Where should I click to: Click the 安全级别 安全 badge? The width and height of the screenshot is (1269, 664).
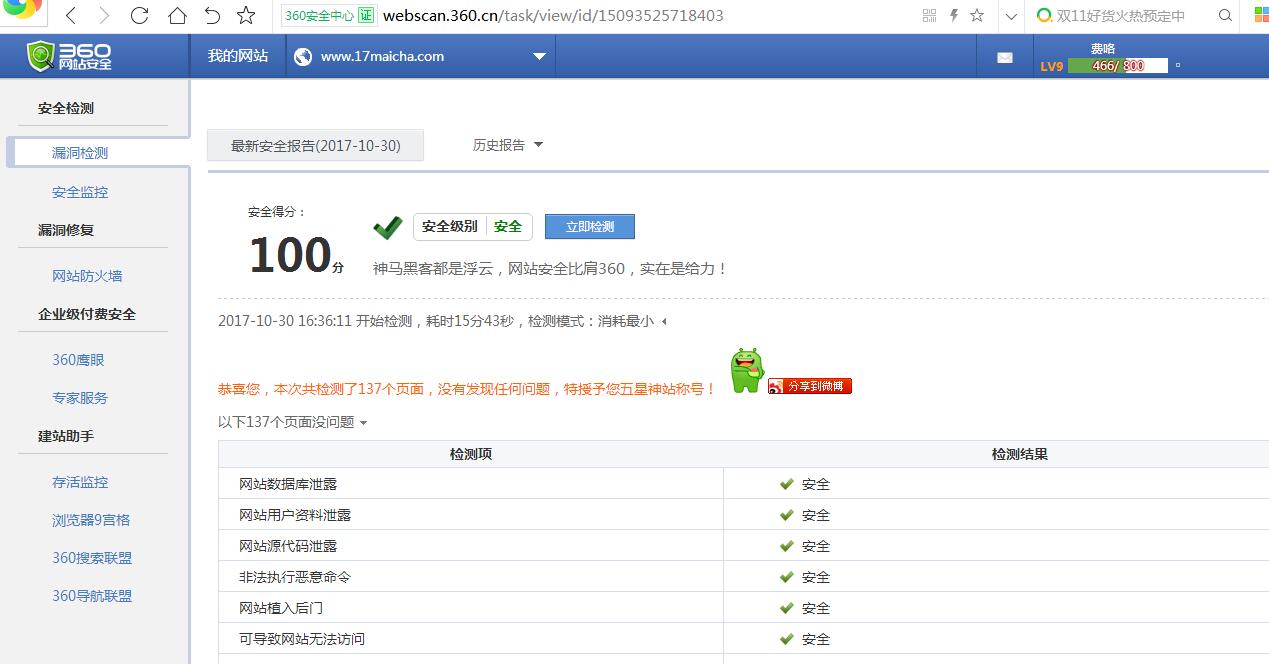click(x=473, y=227)
